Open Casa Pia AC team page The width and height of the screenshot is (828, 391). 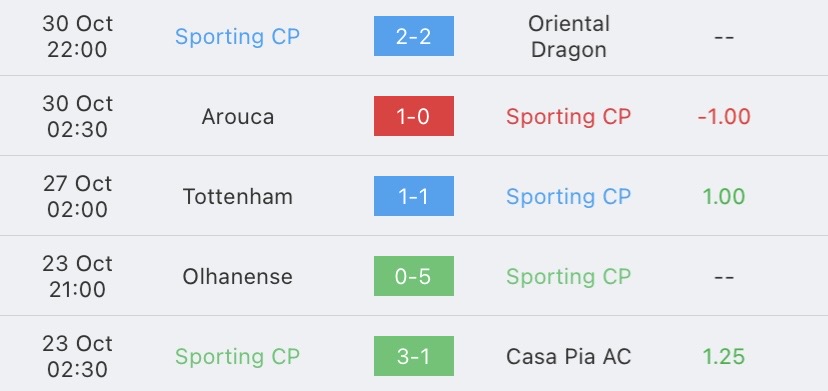pos(569,357)
